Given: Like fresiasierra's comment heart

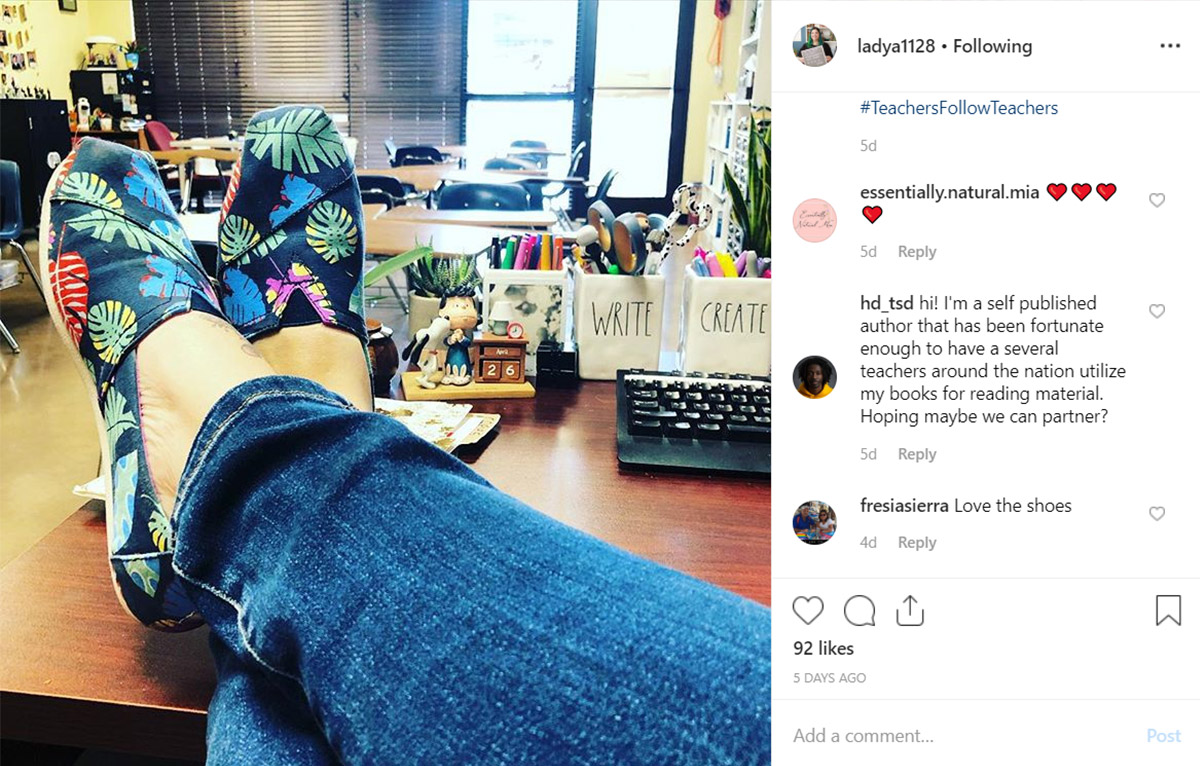Looking at the screenshot, I should pyautogui.click(x=1157, y=514).
